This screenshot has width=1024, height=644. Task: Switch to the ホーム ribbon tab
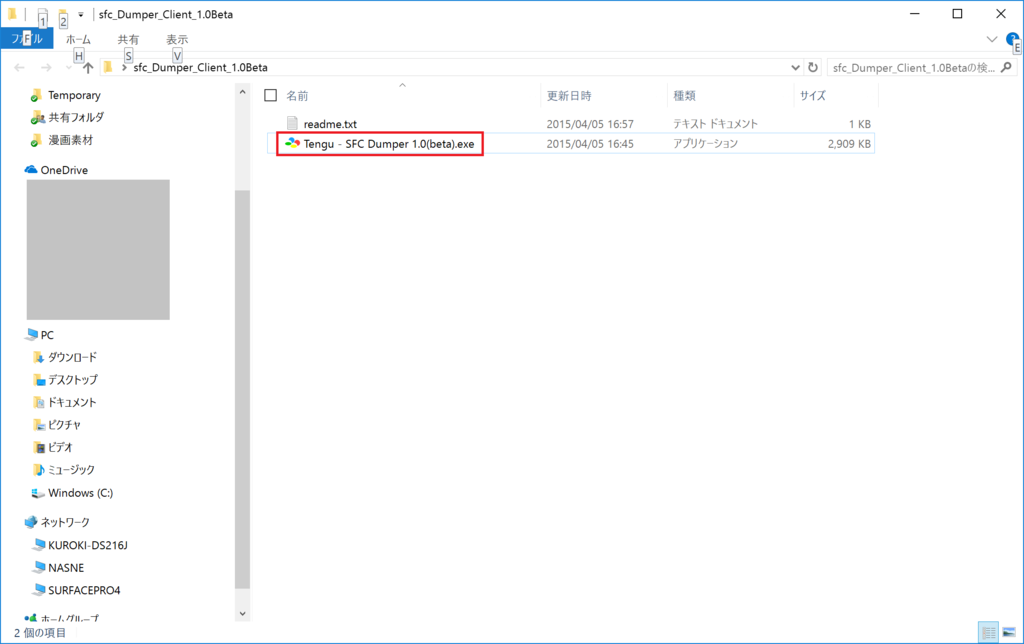pos(78,40)
